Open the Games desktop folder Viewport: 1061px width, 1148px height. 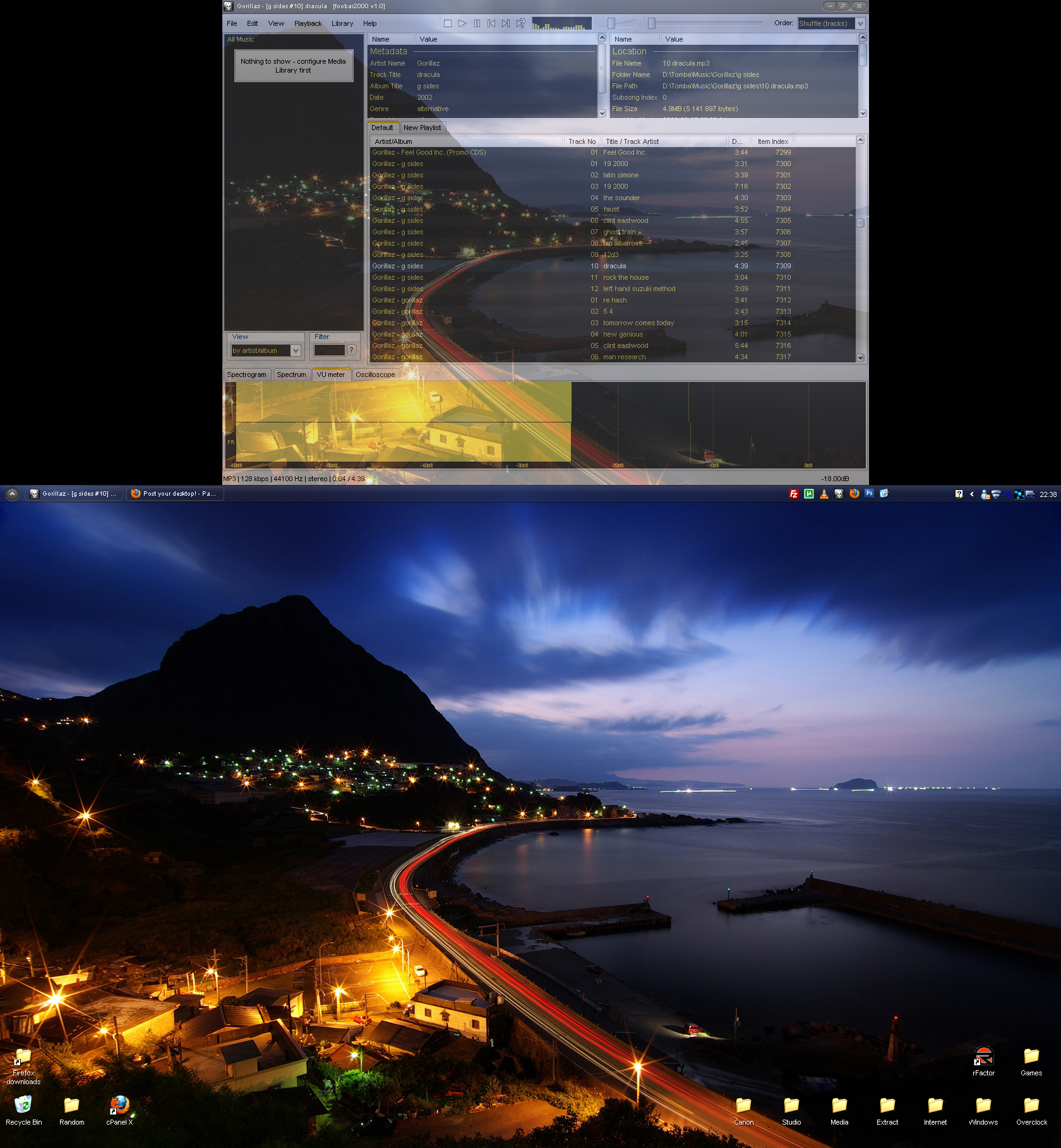[x=1031, y=1061]
